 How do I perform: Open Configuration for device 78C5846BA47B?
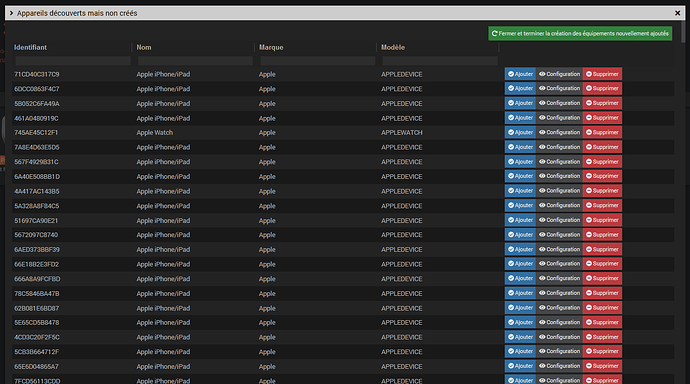559,293
